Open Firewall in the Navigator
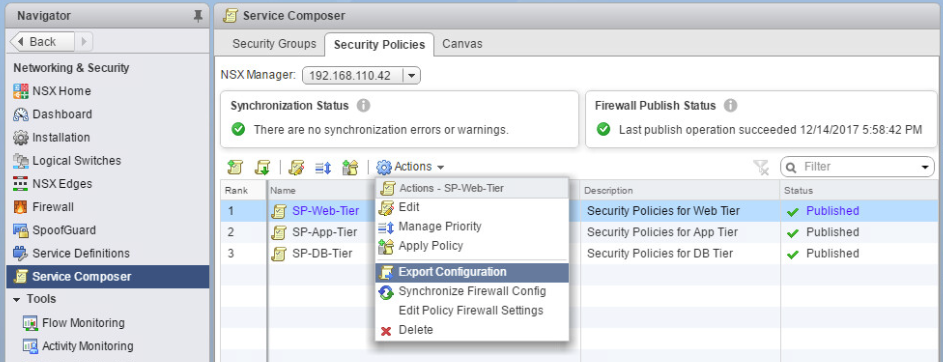The height and width of the screenshot is (362, 943). [x=53, y=207]
